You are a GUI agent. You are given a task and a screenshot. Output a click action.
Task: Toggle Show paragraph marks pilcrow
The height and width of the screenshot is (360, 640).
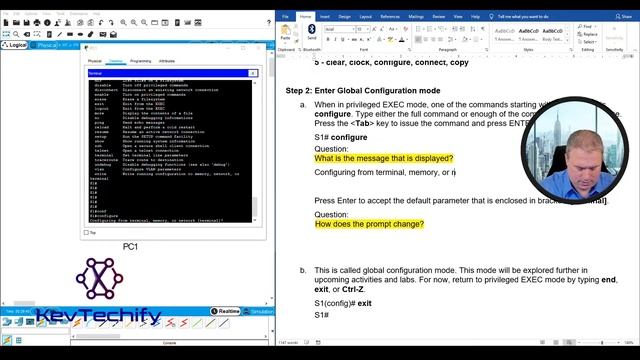(x=483, y=29)
